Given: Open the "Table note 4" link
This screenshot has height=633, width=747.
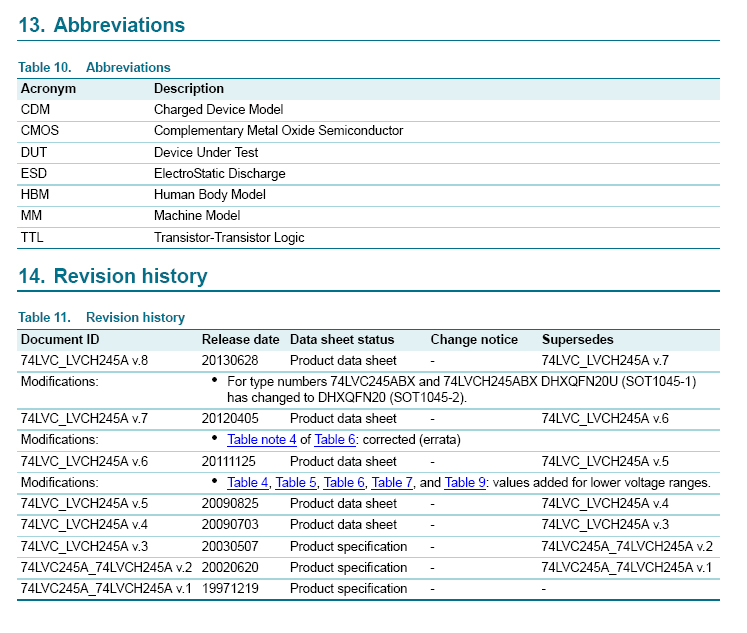Looking at the screenshot, I should point(262,439).
